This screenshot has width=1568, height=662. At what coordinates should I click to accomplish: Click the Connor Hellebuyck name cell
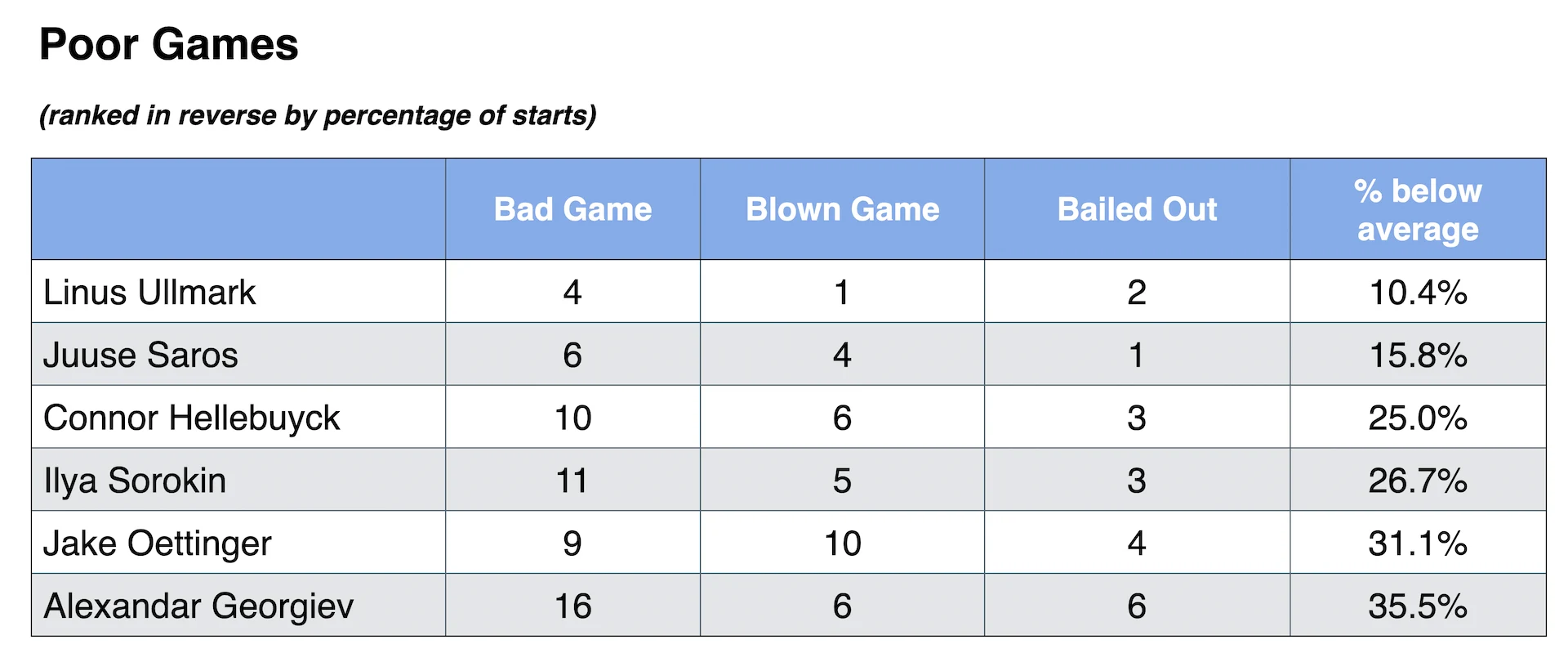[x=191, y=418]
